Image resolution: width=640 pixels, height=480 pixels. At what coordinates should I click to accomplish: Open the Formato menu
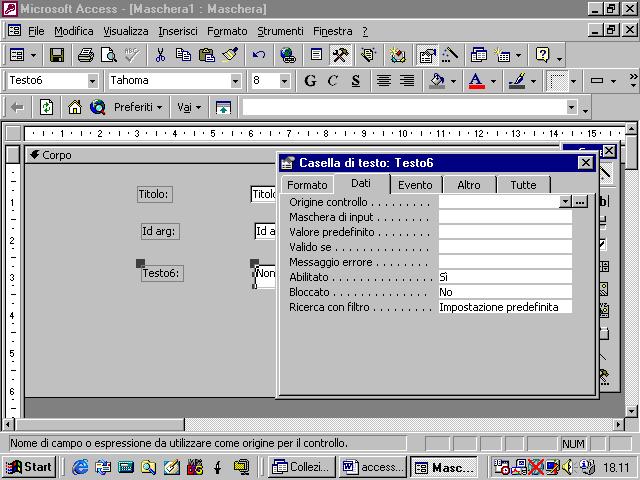coord(227,31)
